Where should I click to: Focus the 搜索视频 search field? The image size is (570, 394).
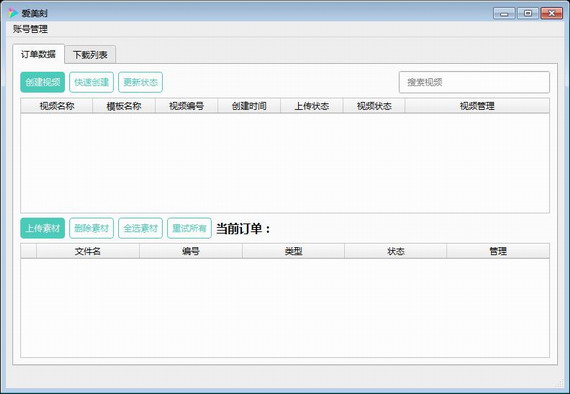(x=474, y=82)
